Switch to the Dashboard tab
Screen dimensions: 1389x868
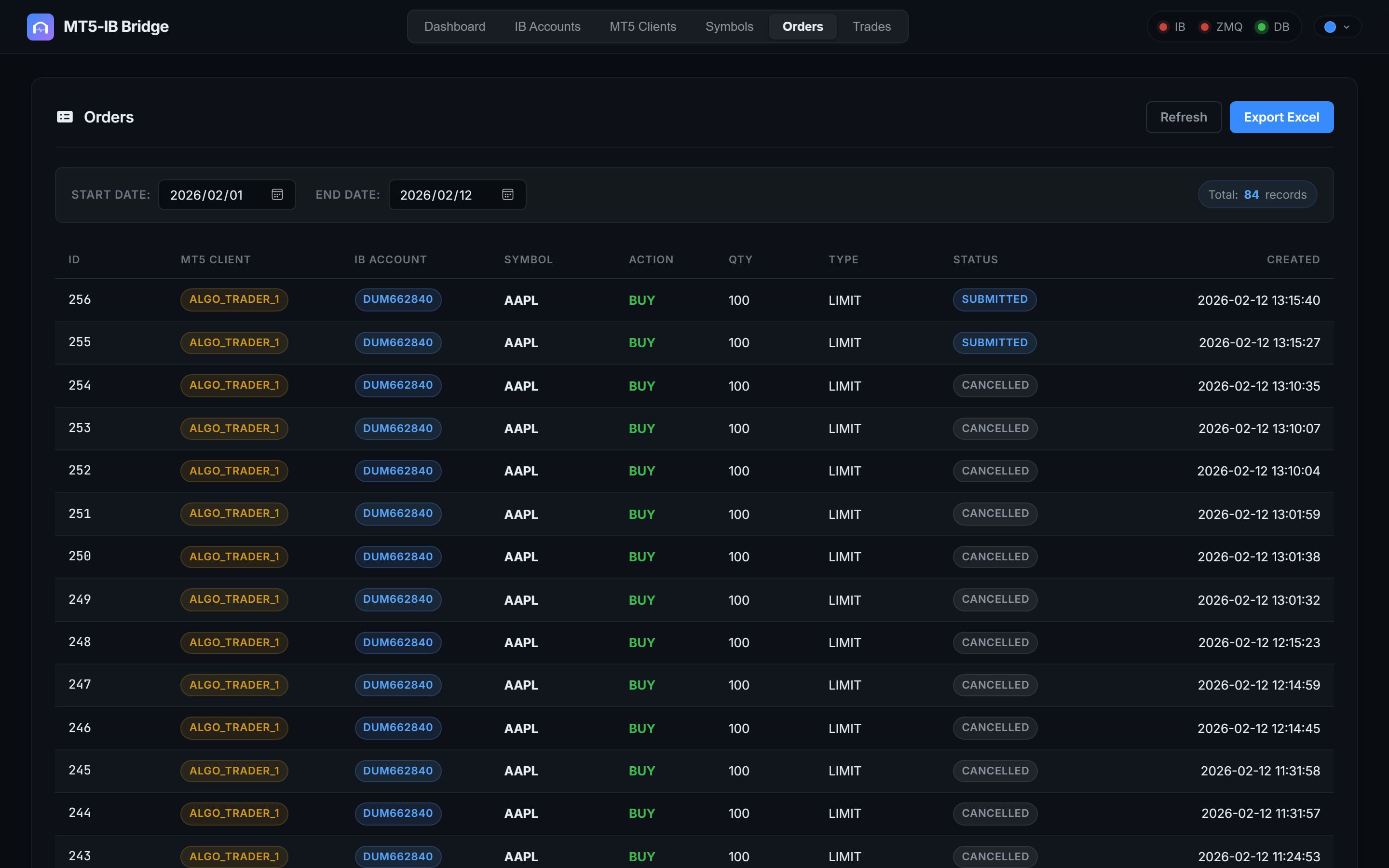click(454, 27)
